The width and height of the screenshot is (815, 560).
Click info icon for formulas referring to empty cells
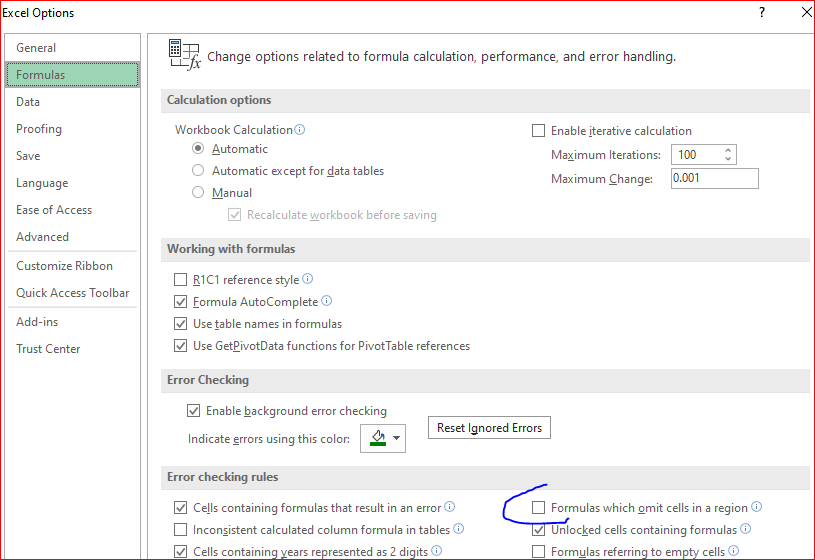733,551
